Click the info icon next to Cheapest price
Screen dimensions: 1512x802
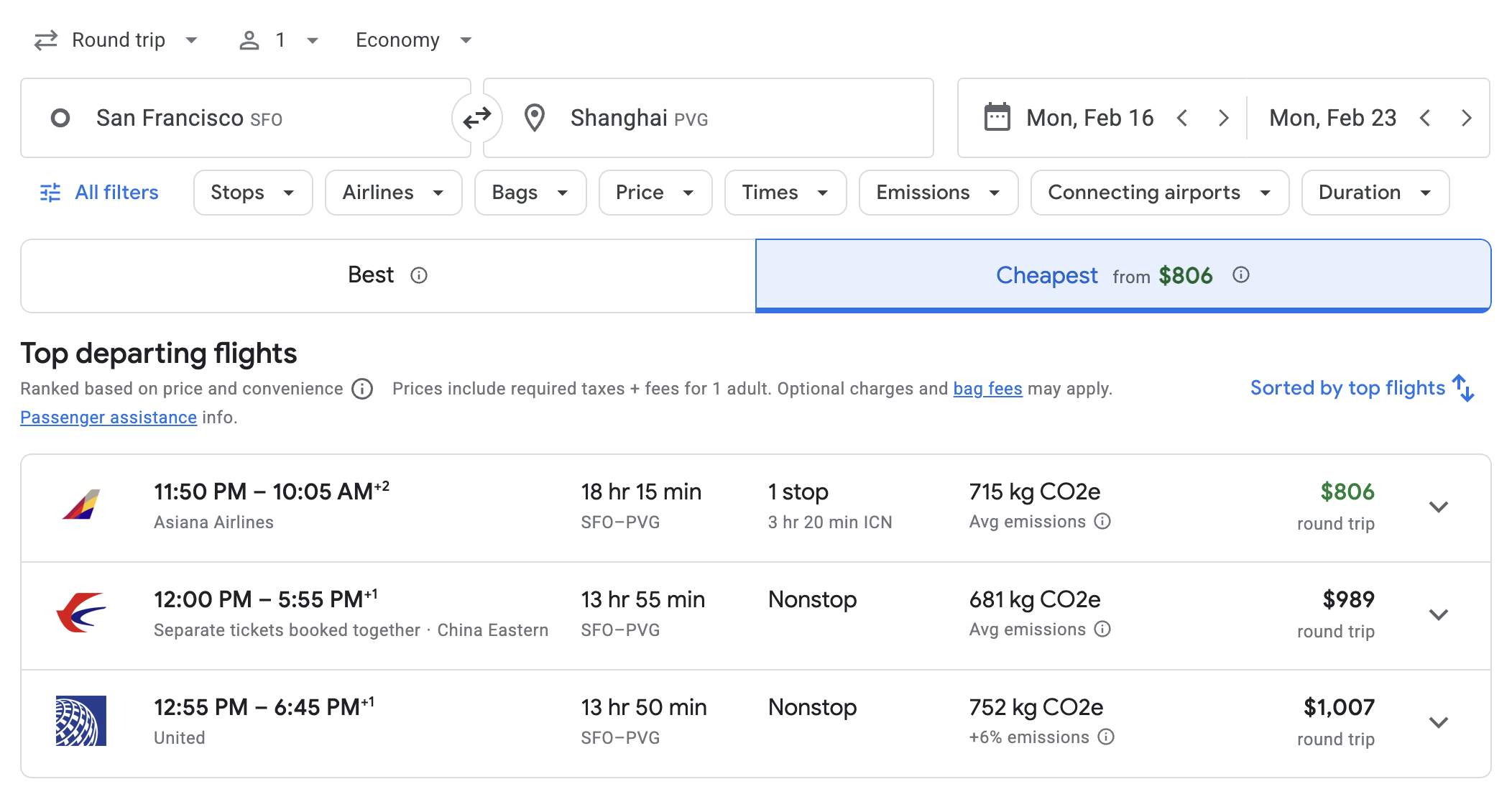pos(1241,275)
